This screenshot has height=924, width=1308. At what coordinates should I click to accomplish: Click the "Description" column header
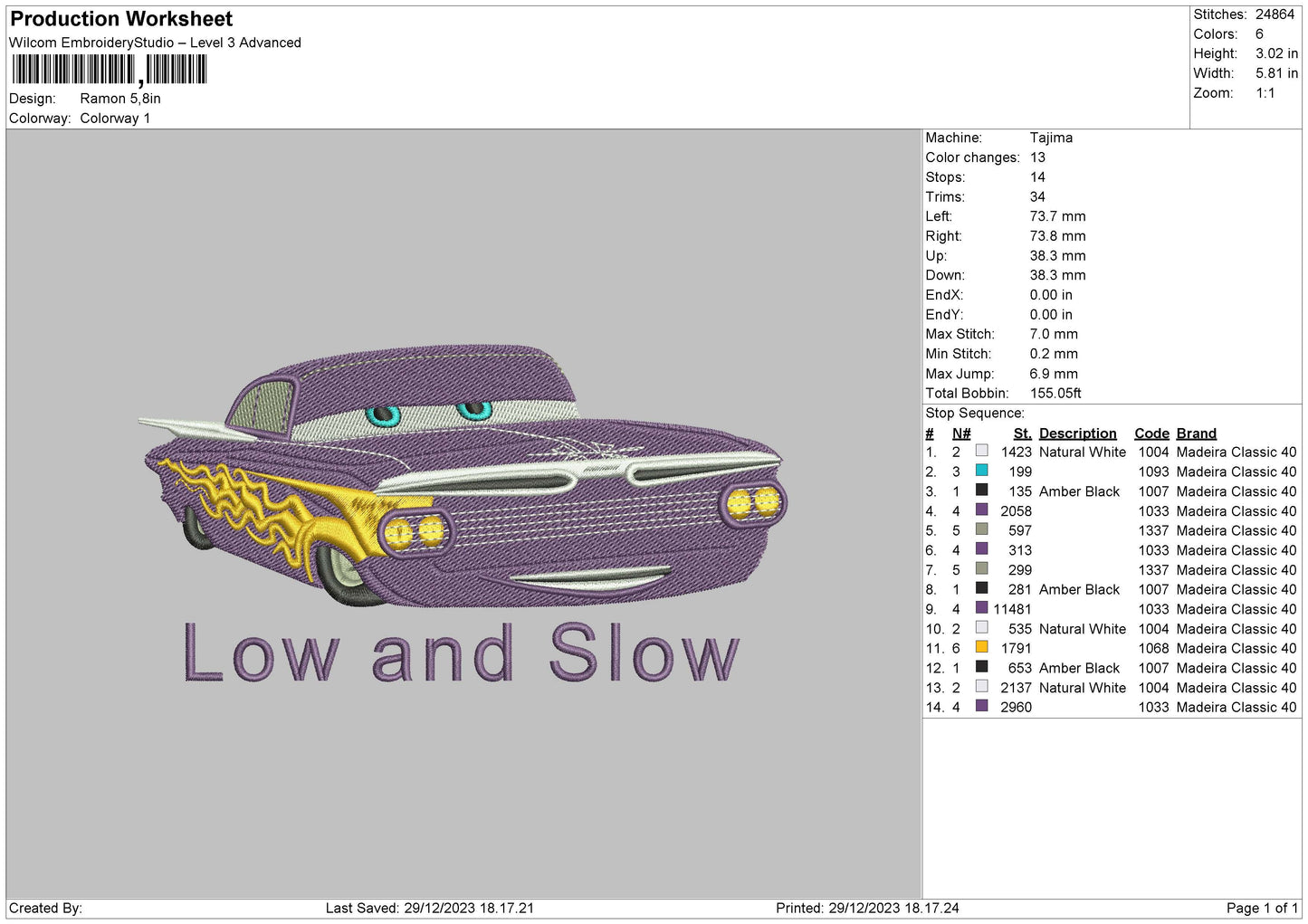coord(1078,433)
